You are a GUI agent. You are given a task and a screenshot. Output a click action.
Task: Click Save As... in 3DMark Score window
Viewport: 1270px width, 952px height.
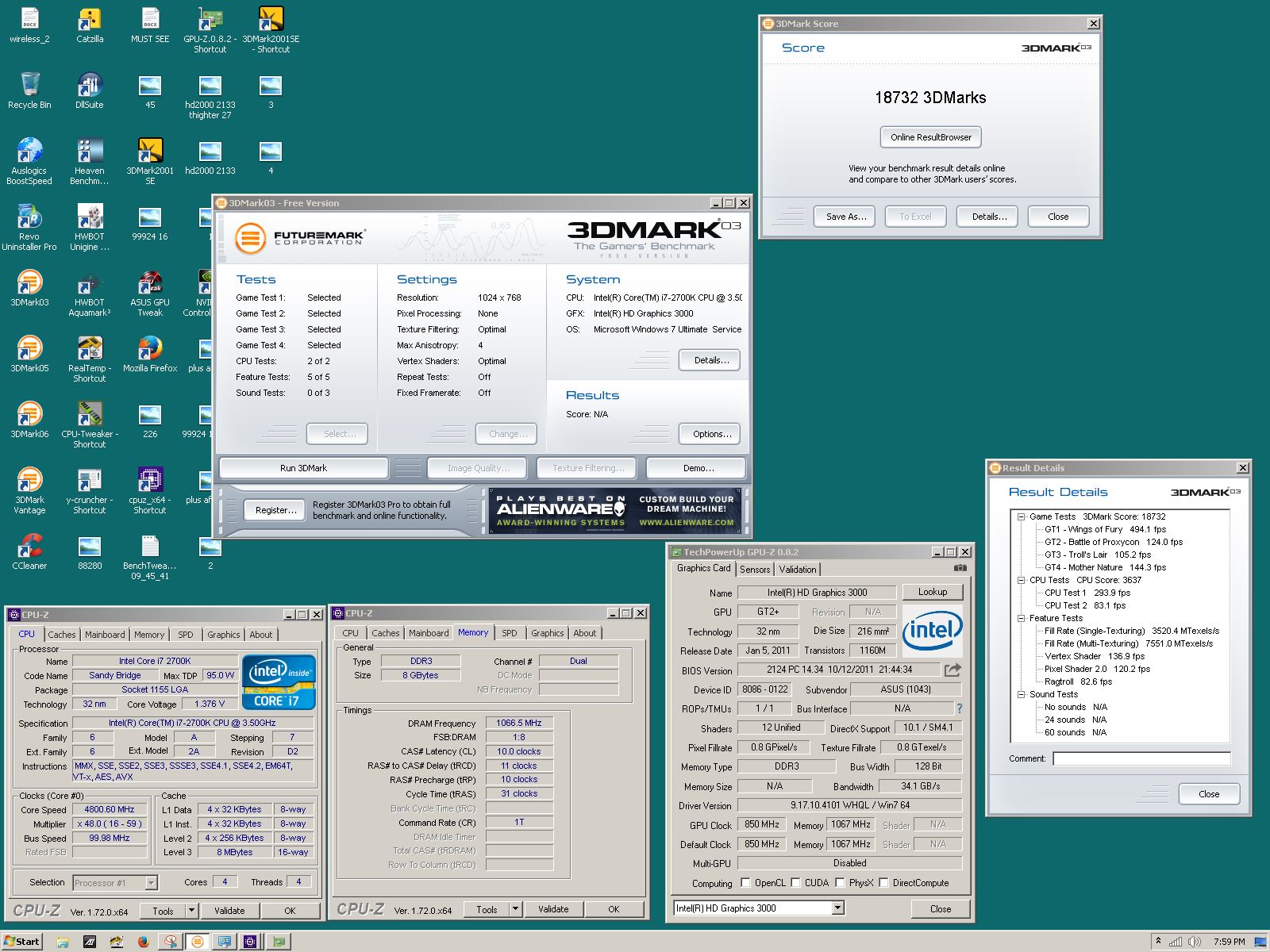[x=845, y=217]
